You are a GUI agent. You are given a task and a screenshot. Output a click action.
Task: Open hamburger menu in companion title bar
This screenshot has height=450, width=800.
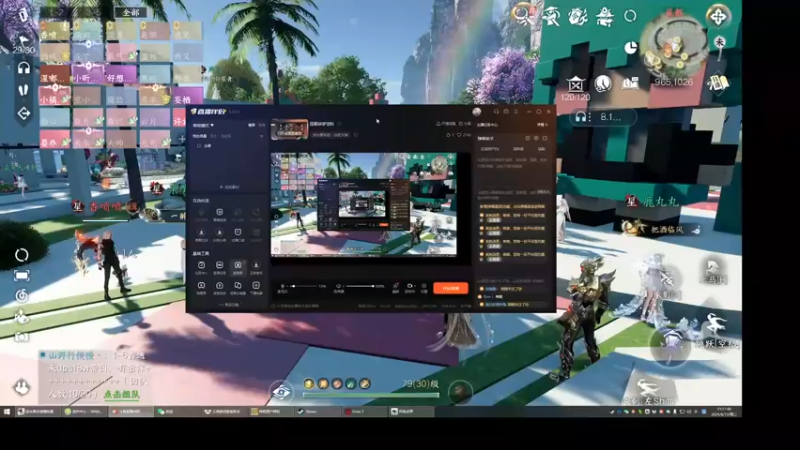pyautogui.click(x=517, y=111)
